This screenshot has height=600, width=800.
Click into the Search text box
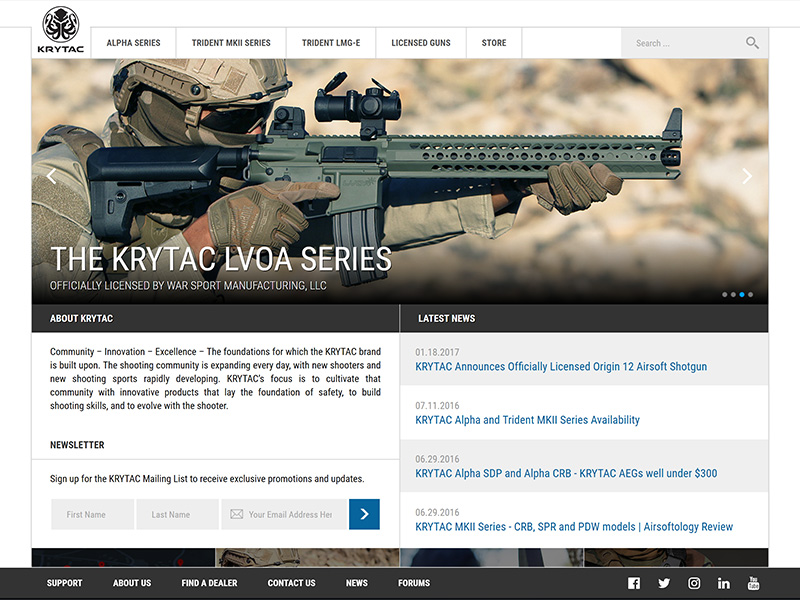(680, 43)
